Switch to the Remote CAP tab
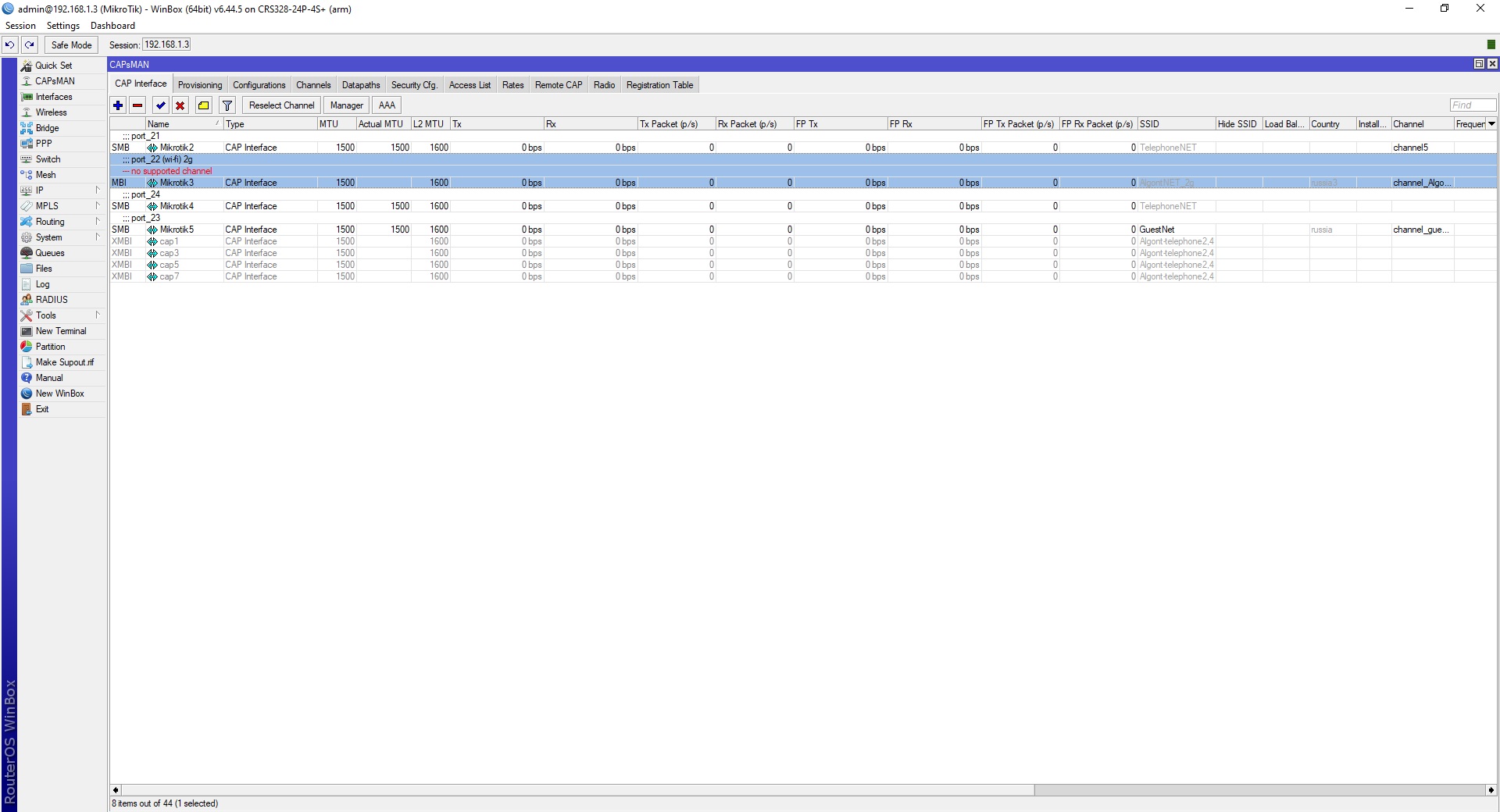Screen dimensions: 1500x812 [x=559, y=85]
